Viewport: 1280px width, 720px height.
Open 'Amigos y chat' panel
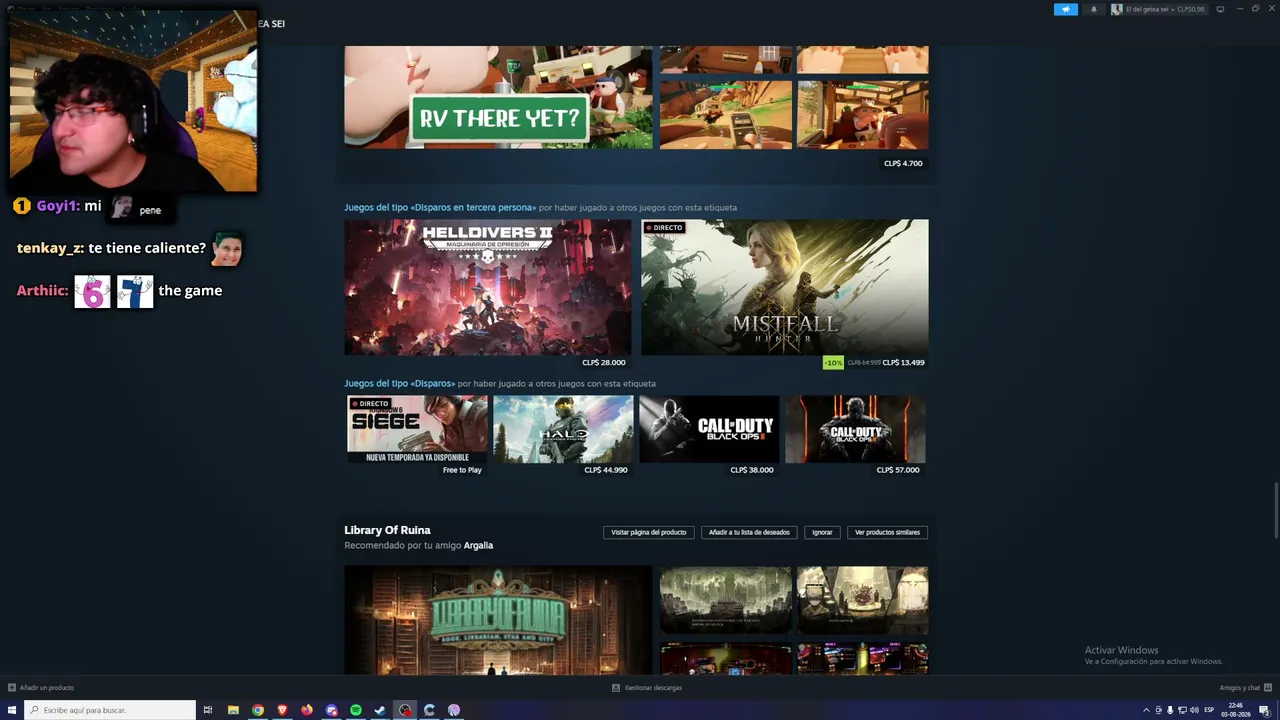1240,688
